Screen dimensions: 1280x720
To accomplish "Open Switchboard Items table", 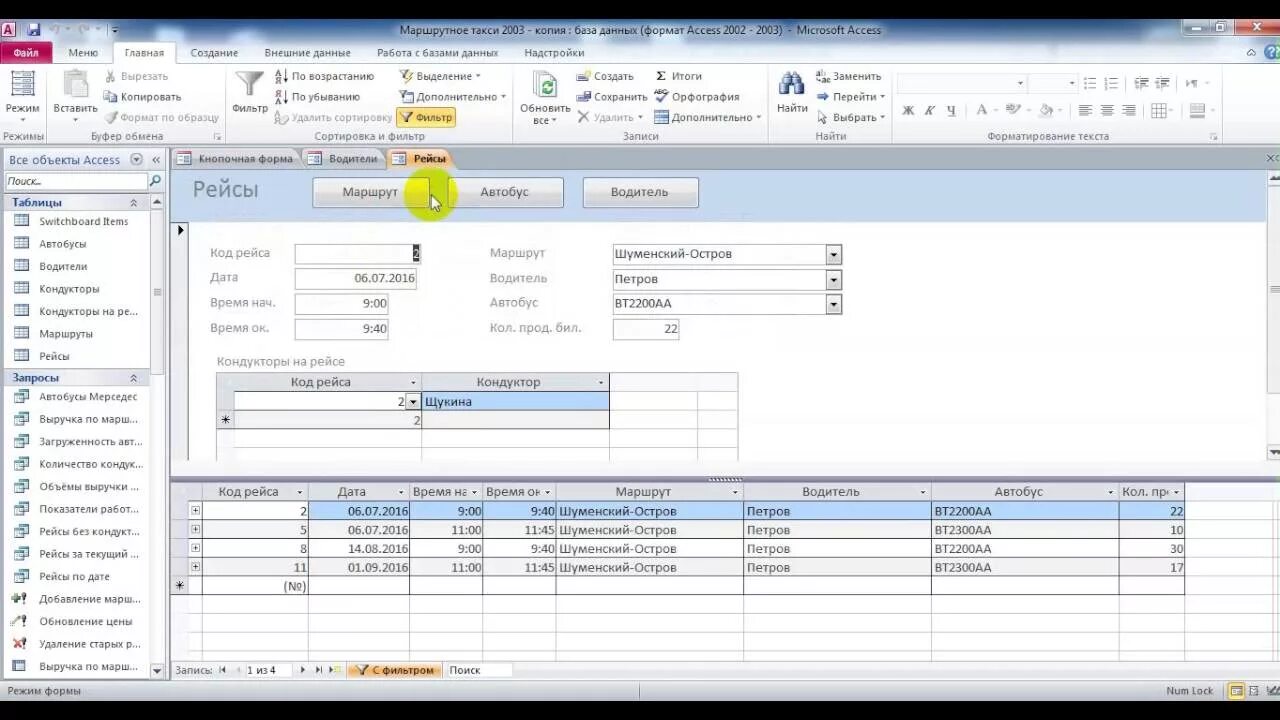I will [83, 221].
